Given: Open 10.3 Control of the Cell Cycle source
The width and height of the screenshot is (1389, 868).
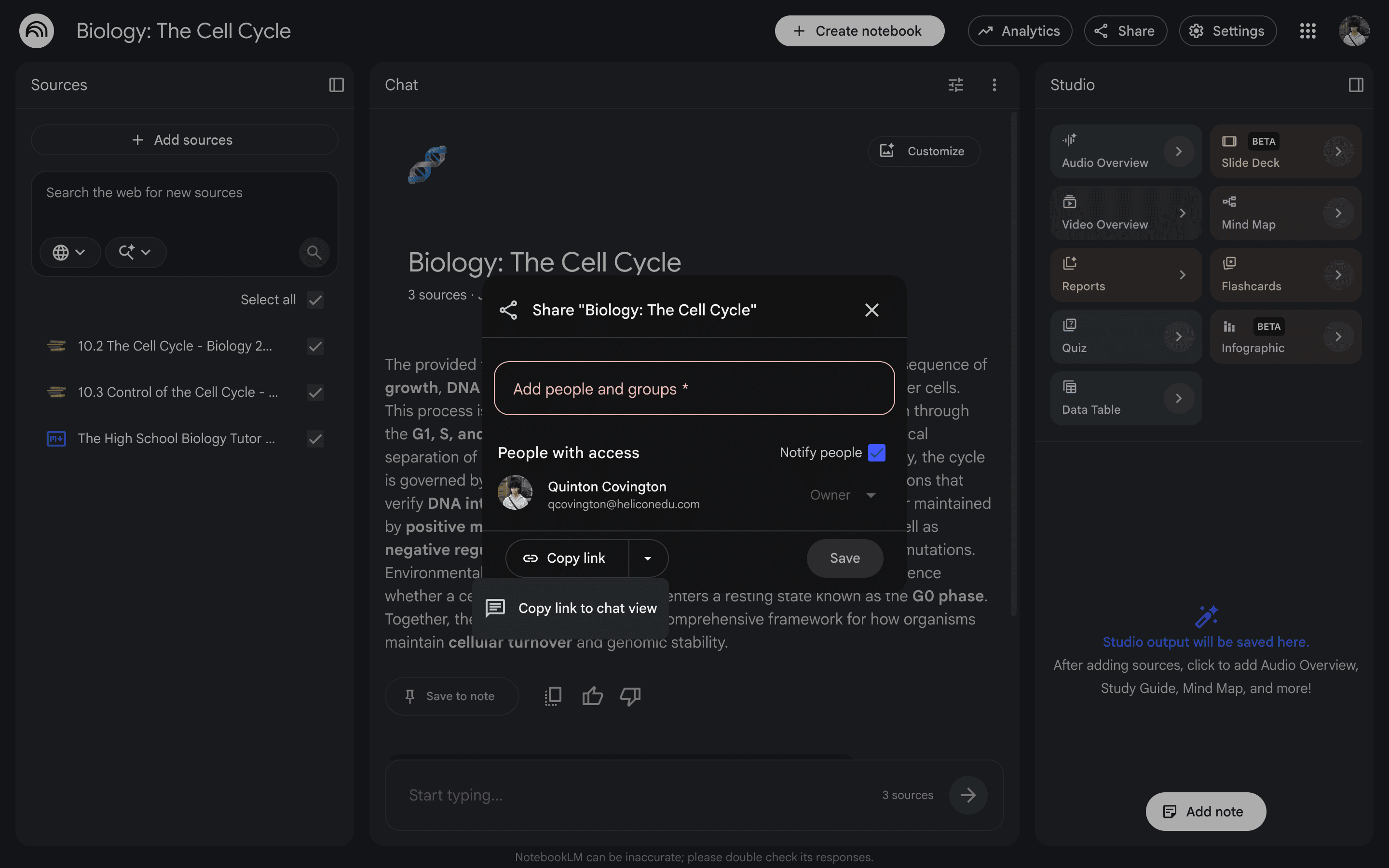Looking at the screenshot, I should [178, 393].
